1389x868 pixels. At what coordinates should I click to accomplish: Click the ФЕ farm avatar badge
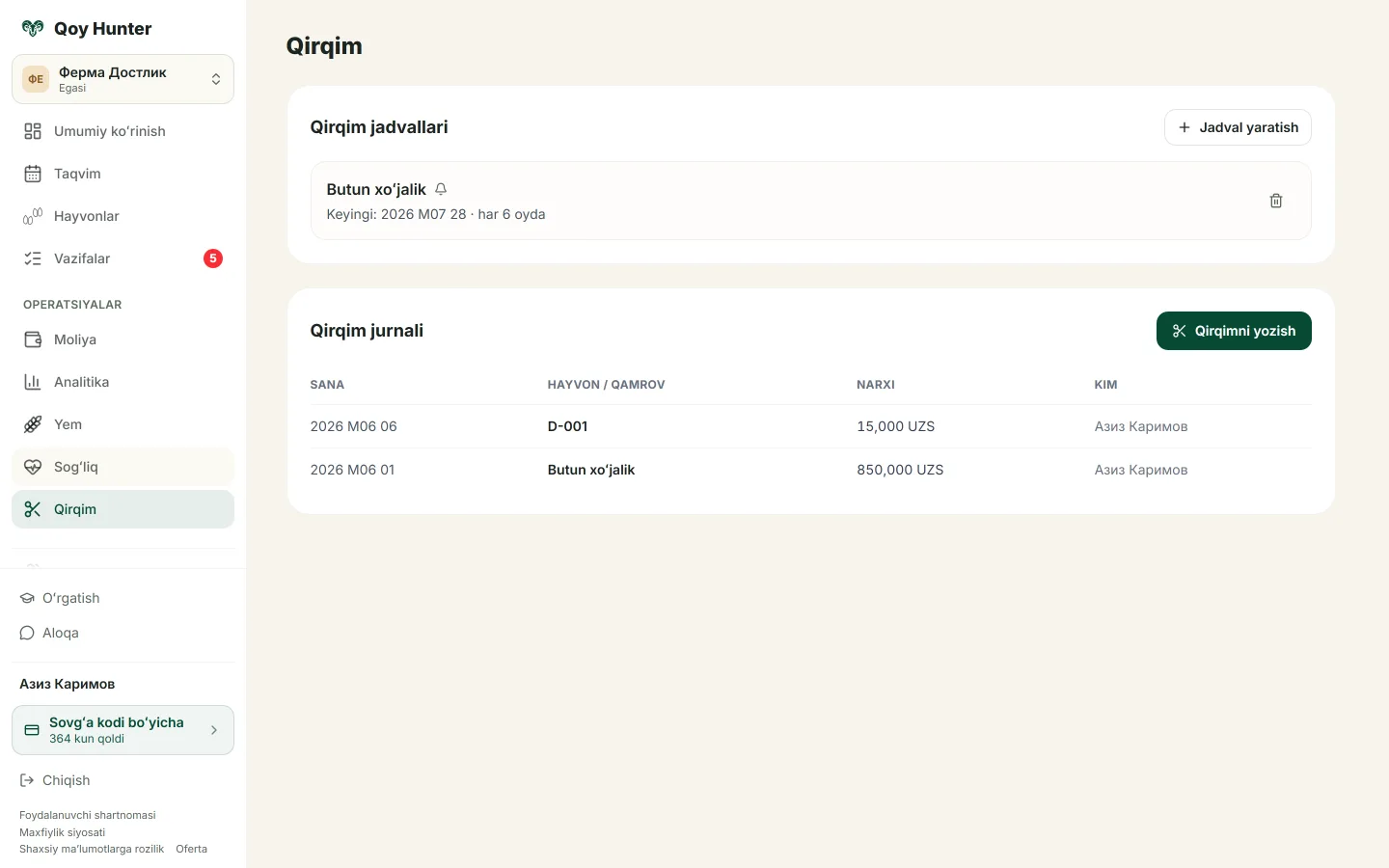(x=36, y=79)
